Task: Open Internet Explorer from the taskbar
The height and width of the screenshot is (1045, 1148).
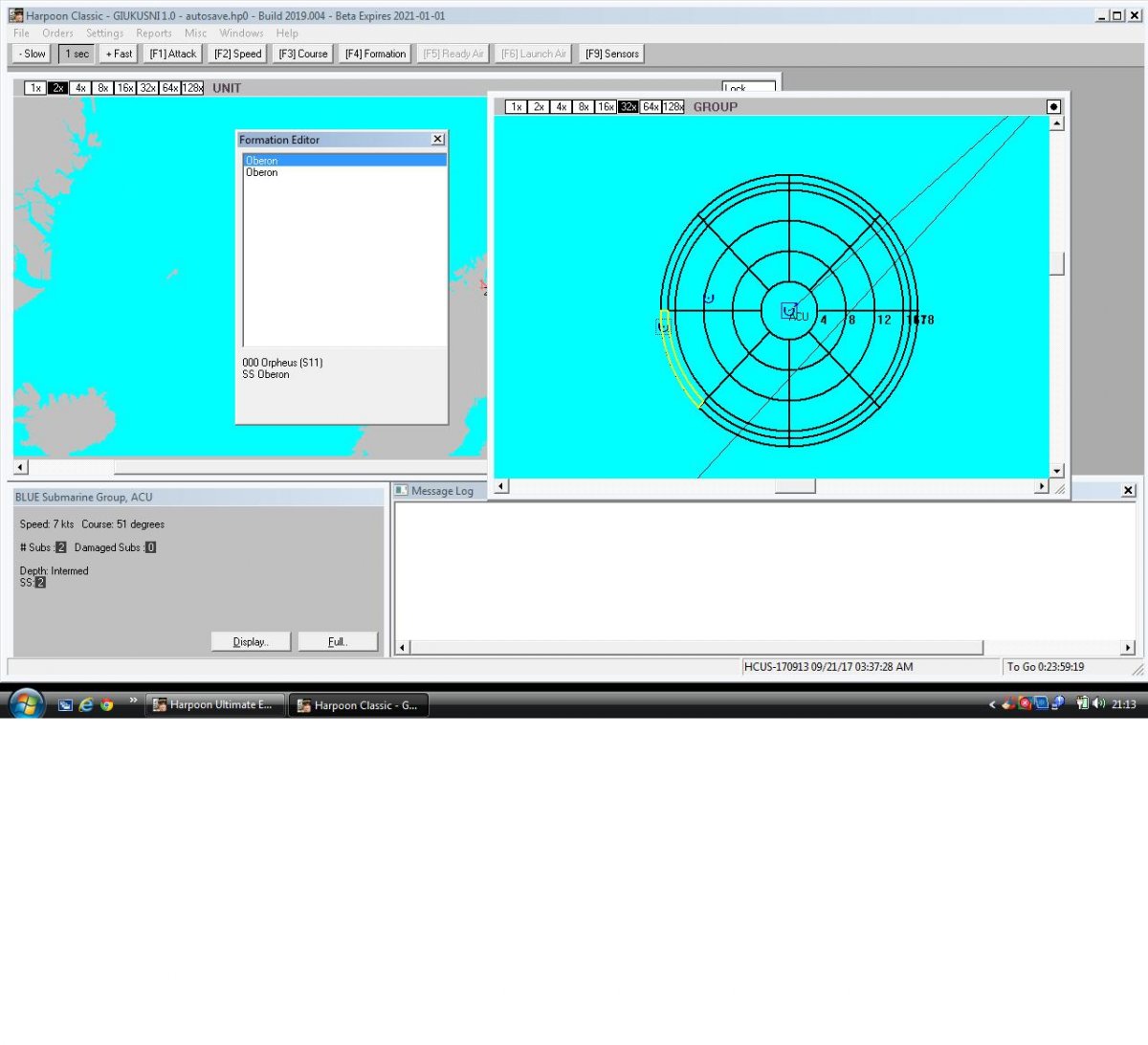Action: [86, 704]
